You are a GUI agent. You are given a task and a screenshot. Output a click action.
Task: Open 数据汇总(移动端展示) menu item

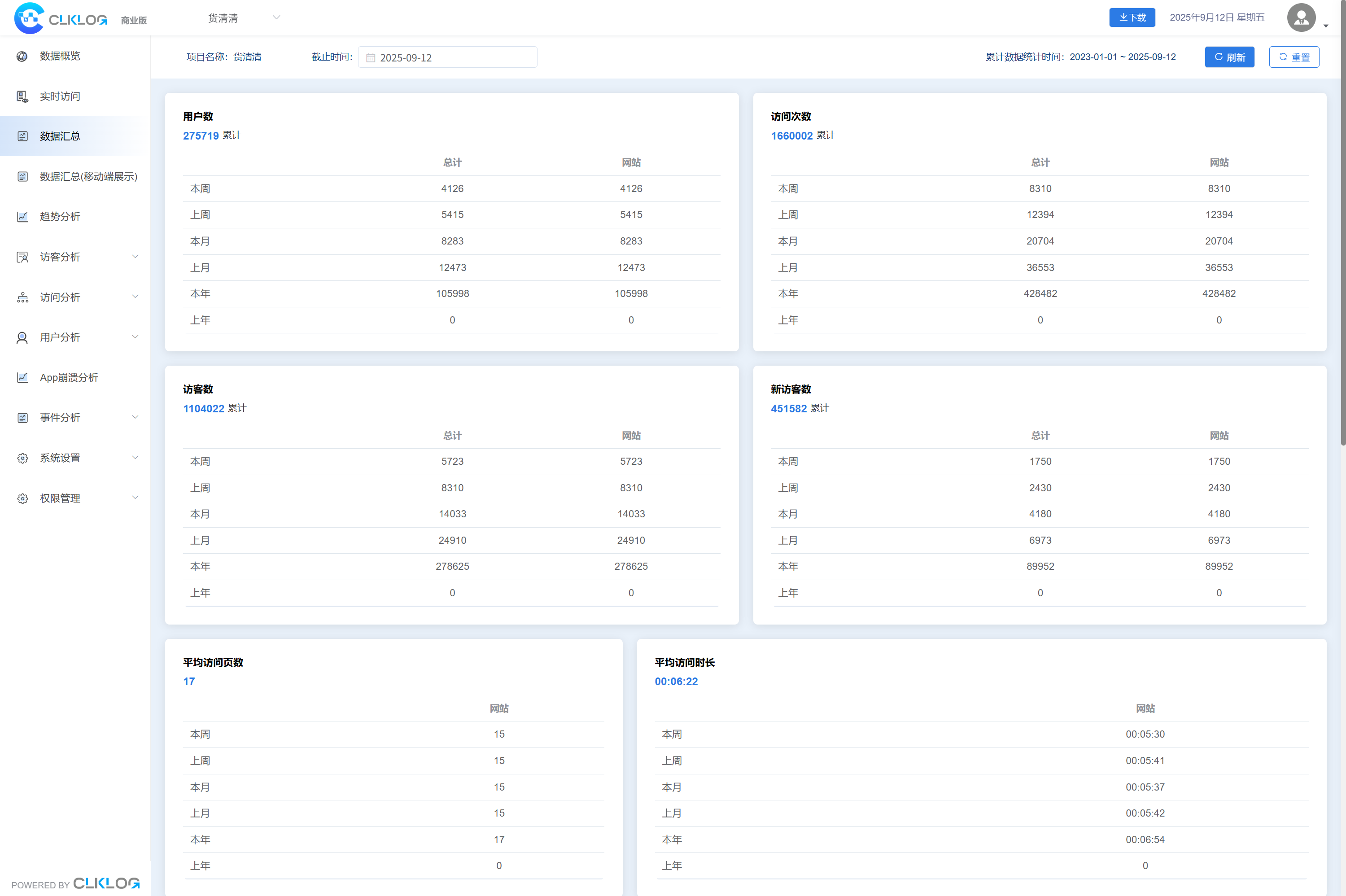(88, 177)
